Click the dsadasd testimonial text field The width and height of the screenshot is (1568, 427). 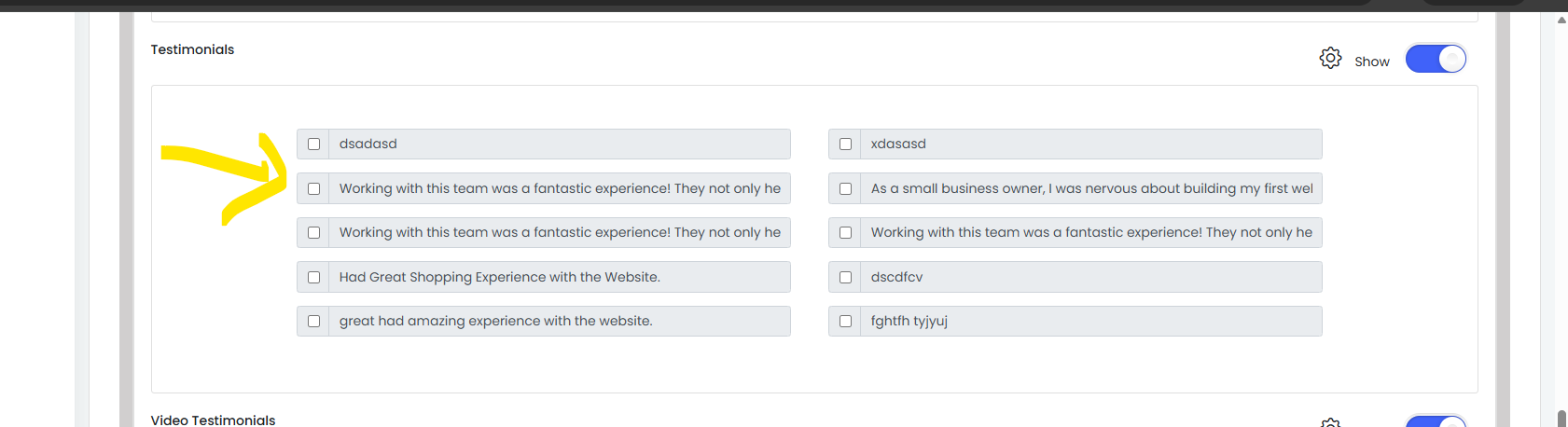coord(560,144)
